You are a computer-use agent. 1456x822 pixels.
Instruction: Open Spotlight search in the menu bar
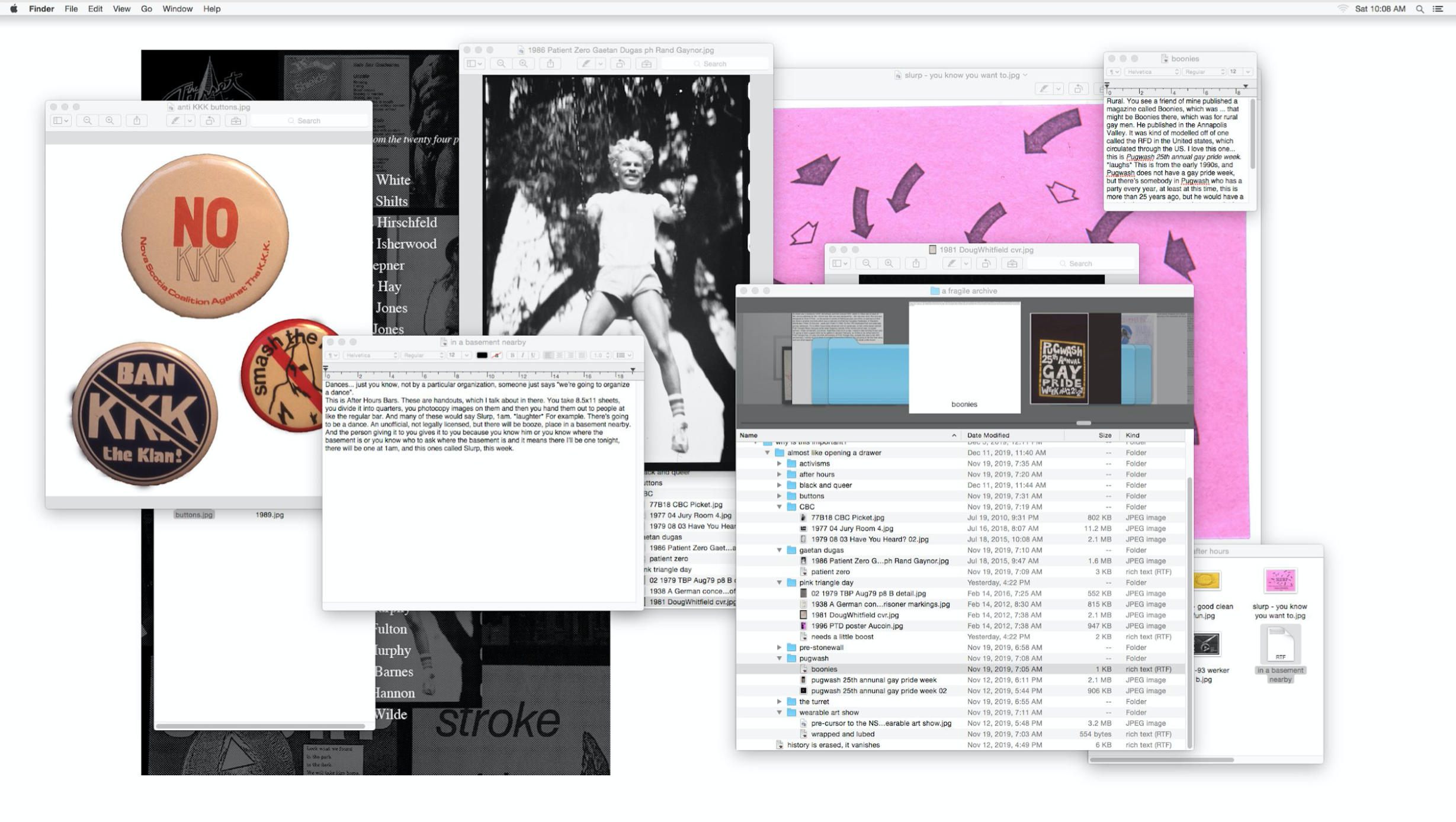1420,9
